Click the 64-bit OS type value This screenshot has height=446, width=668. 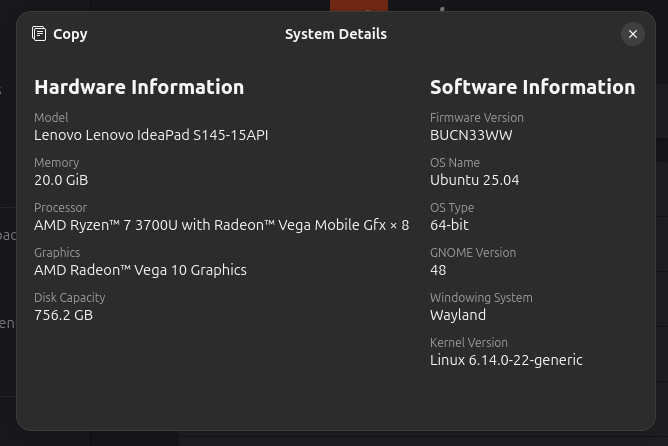[x=449, y=225]
